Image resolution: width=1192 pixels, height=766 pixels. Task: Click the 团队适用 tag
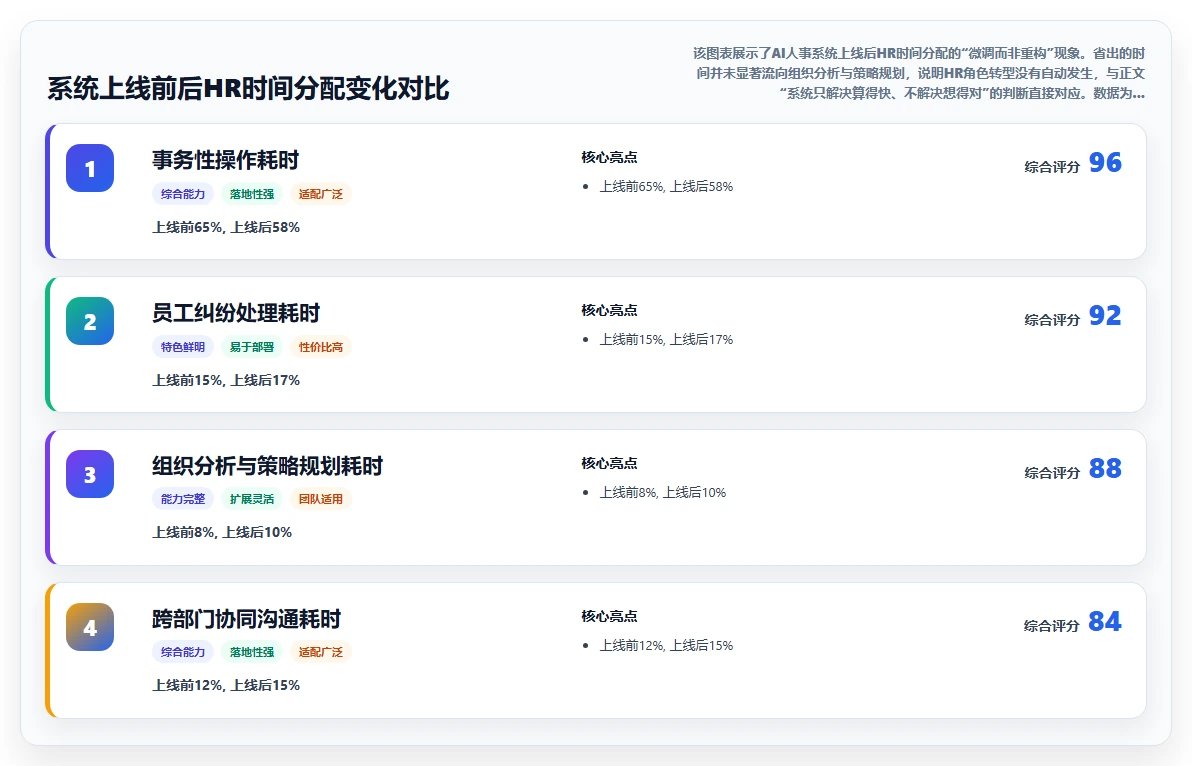coord(320,499)
